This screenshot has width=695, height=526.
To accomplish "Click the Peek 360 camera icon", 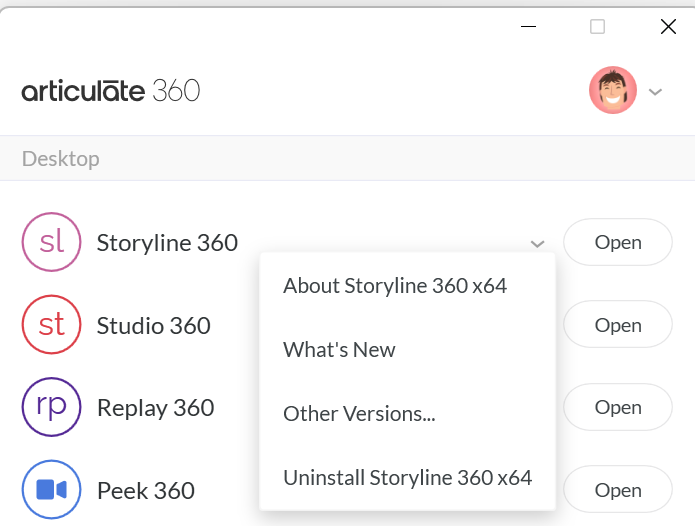I will point(51,489).
